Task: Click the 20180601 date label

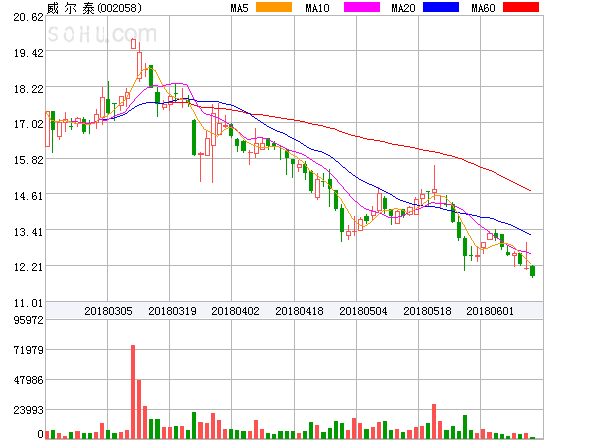Action: pos(490,311)
